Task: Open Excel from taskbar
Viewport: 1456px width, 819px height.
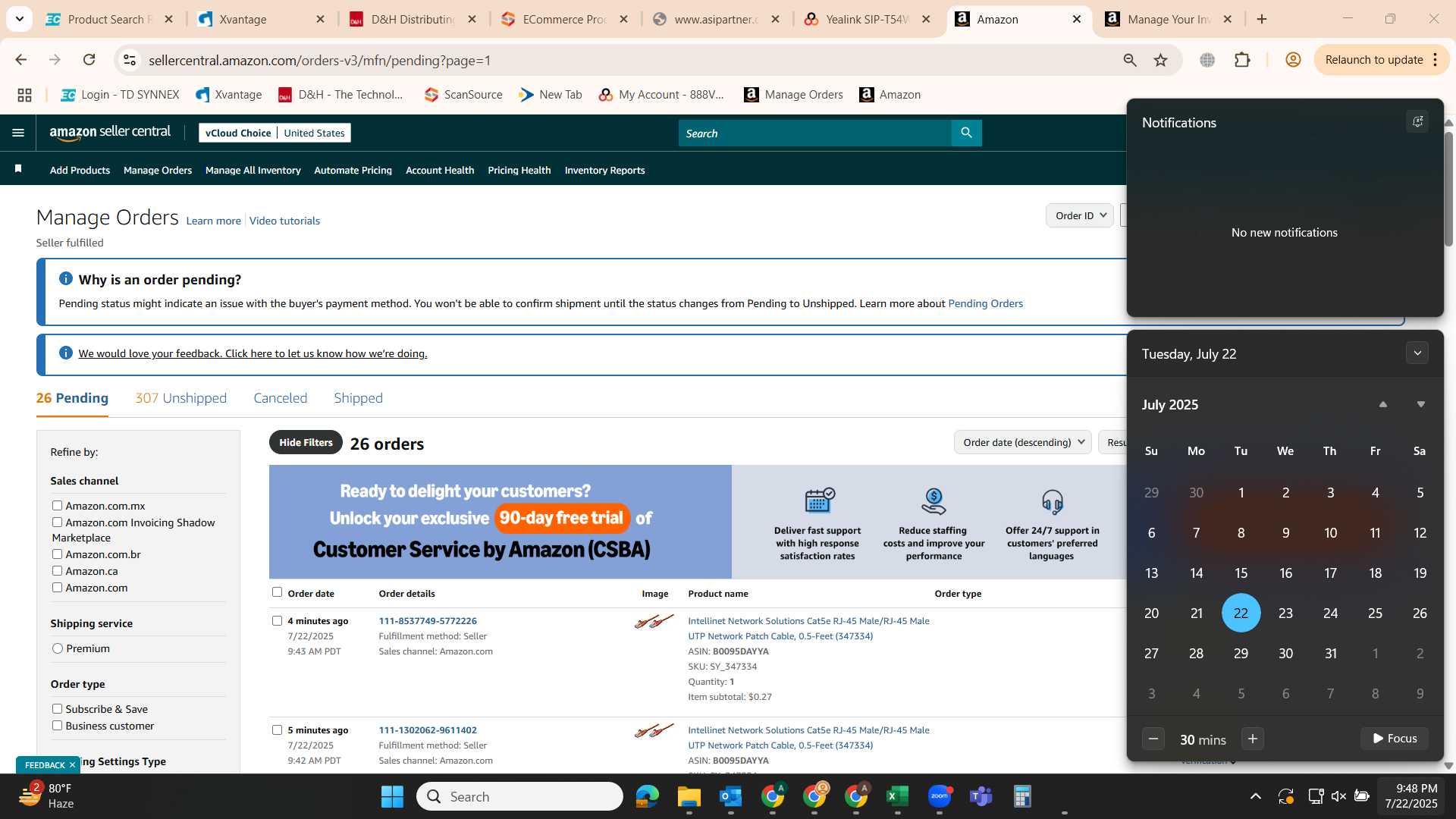Action: [897, 796]
